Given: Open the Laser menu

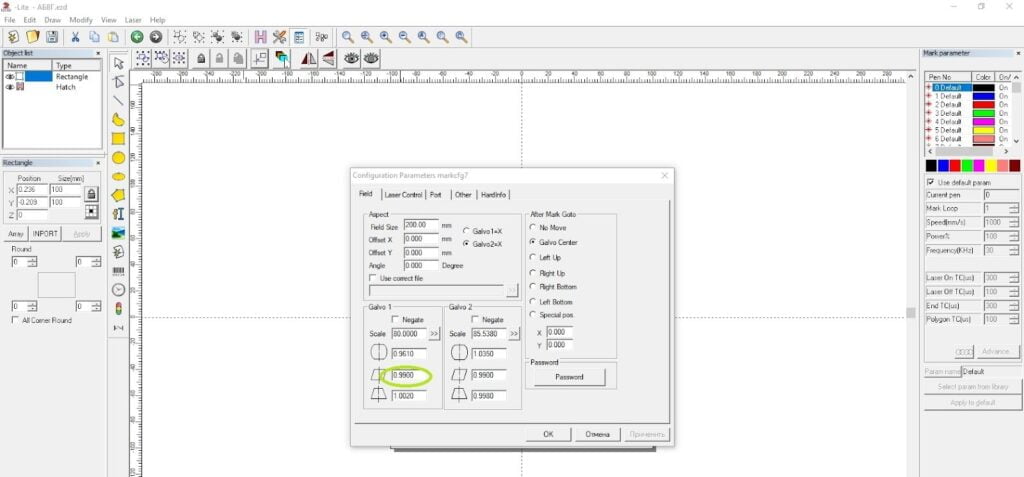Looking at the screenshot, I should (x=133, y=20).
